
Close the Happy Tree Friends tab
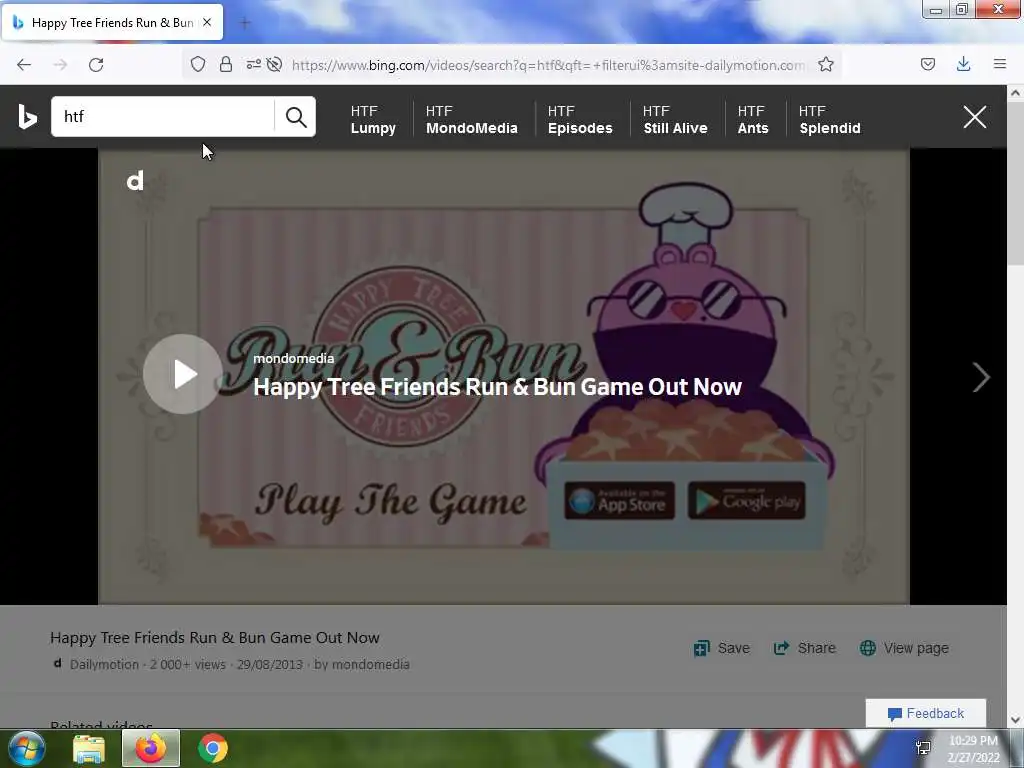[x=207, y=22]
